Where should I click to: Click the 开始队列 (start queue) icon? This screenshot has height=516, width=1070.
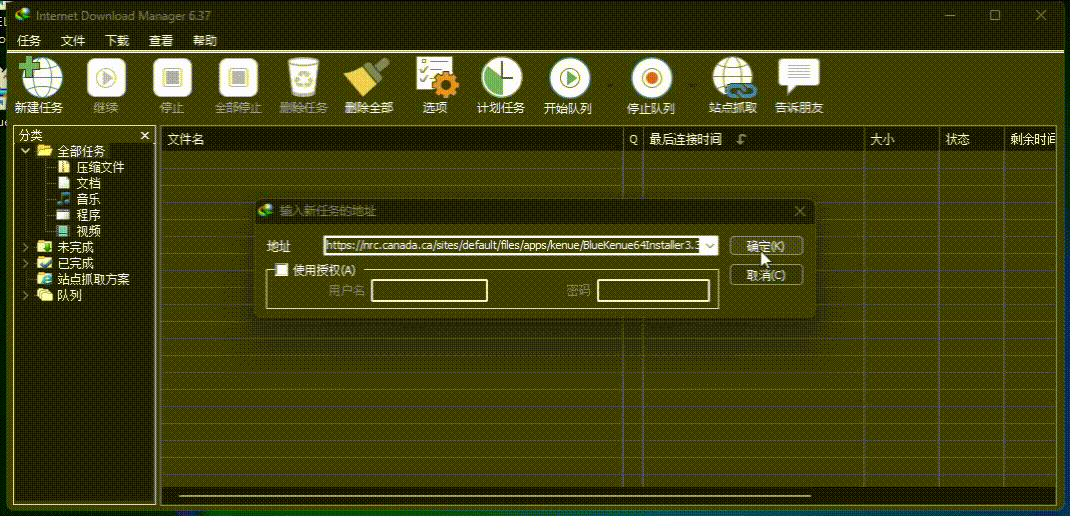pyautogui.click(x=570, y=78)
